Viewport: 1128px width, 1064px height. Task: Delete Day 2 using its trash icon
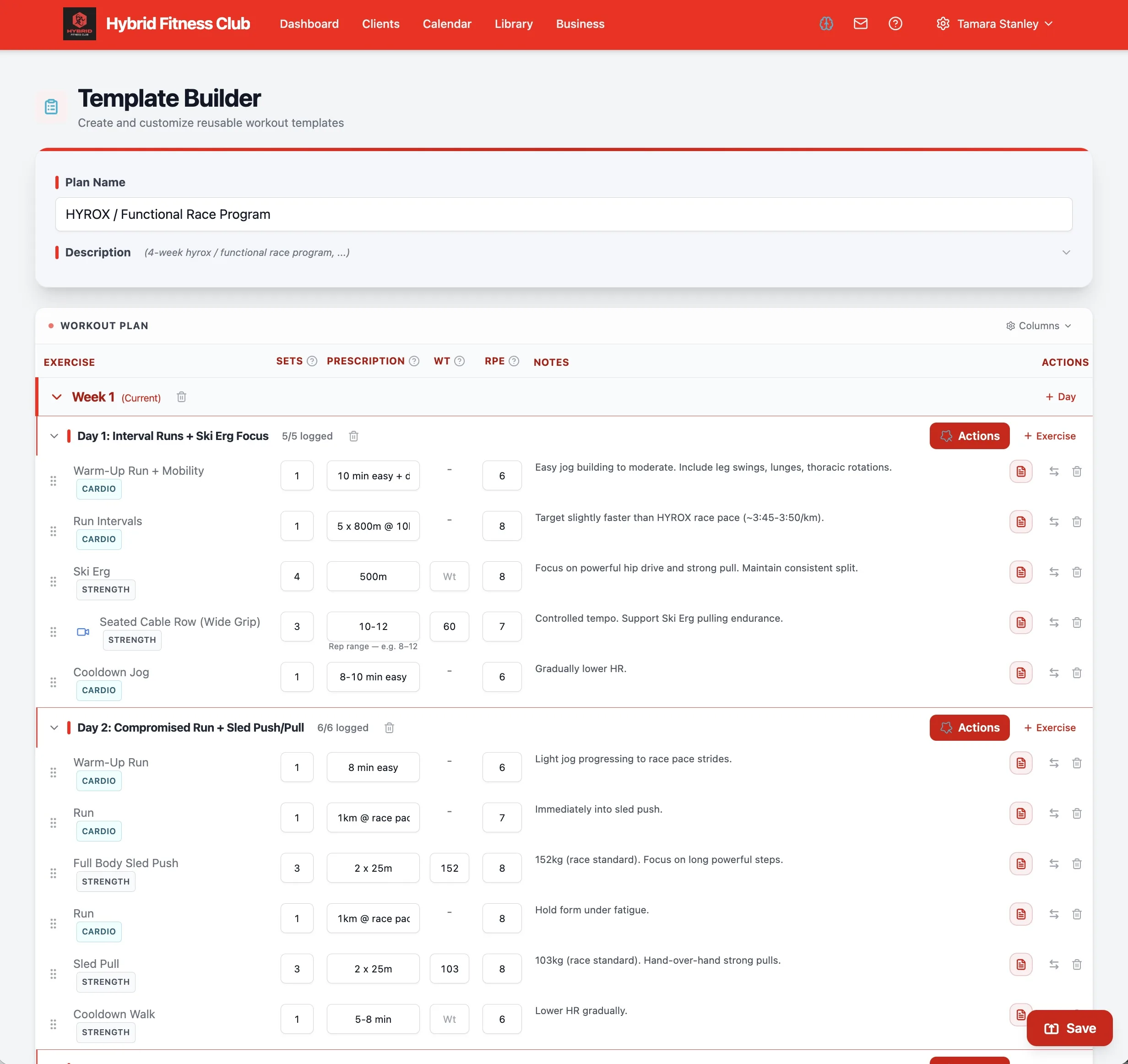389,727
